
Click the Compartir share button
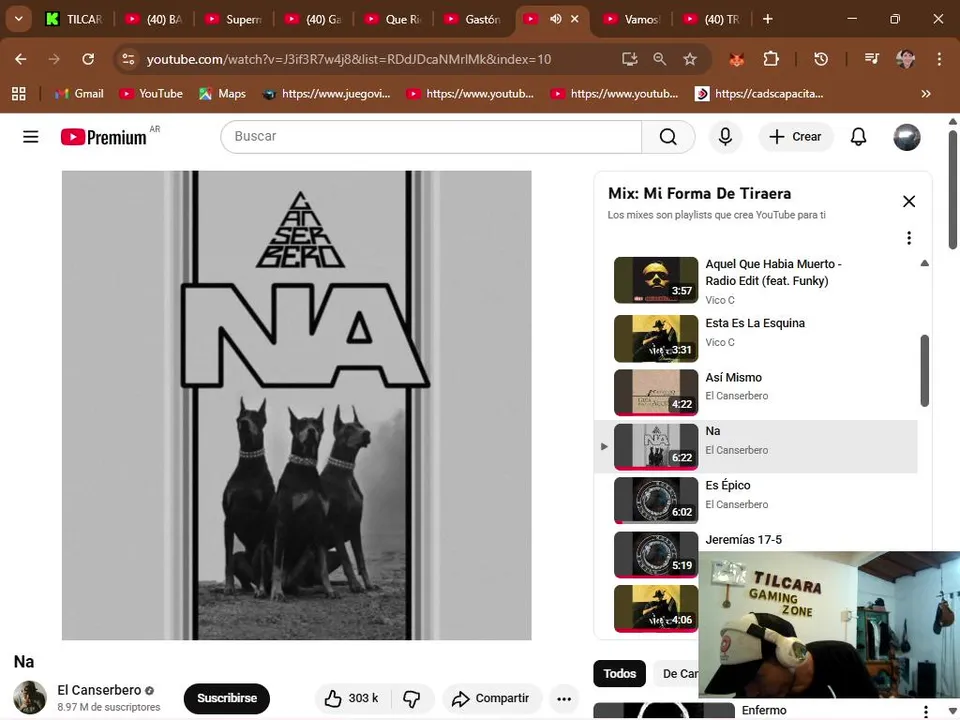491,698
